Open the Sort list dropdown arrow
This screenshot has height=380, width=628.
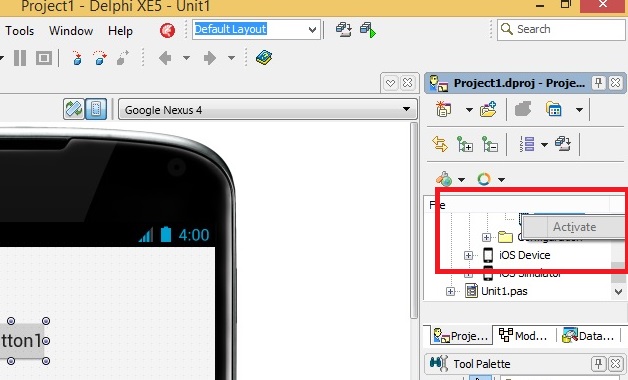[544, 145]
